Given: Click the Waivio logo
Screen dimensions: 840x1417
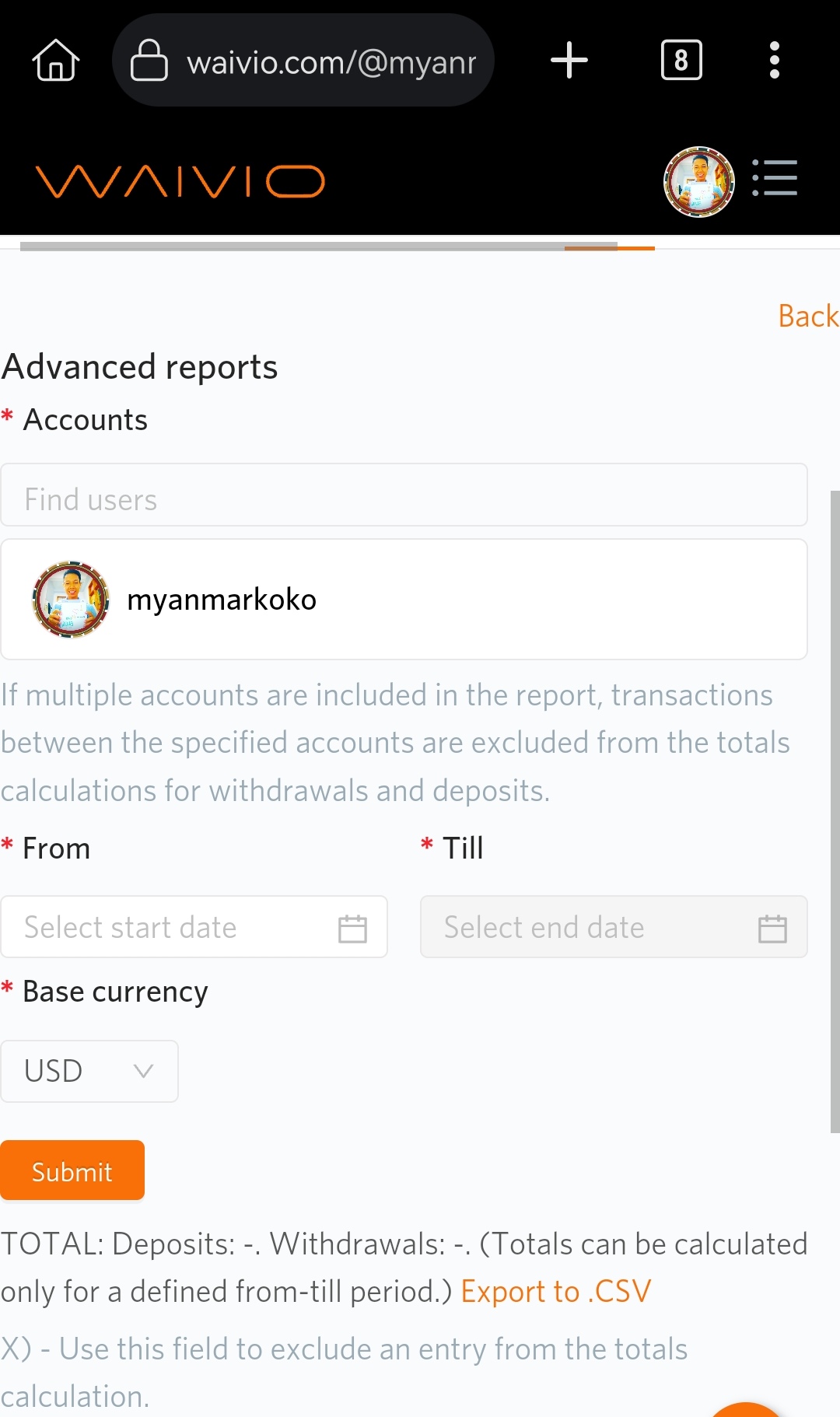Looking at the screenshot, I should [x=180, y=181].
